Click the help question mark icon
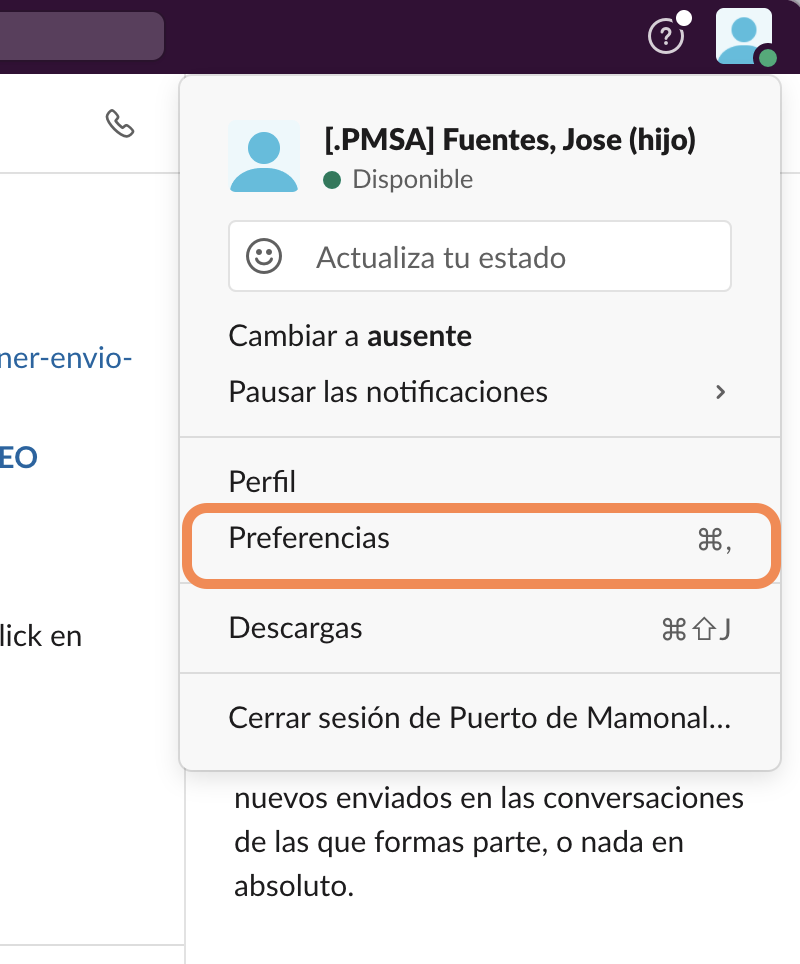Screen dimensions: 800x964 665,37
